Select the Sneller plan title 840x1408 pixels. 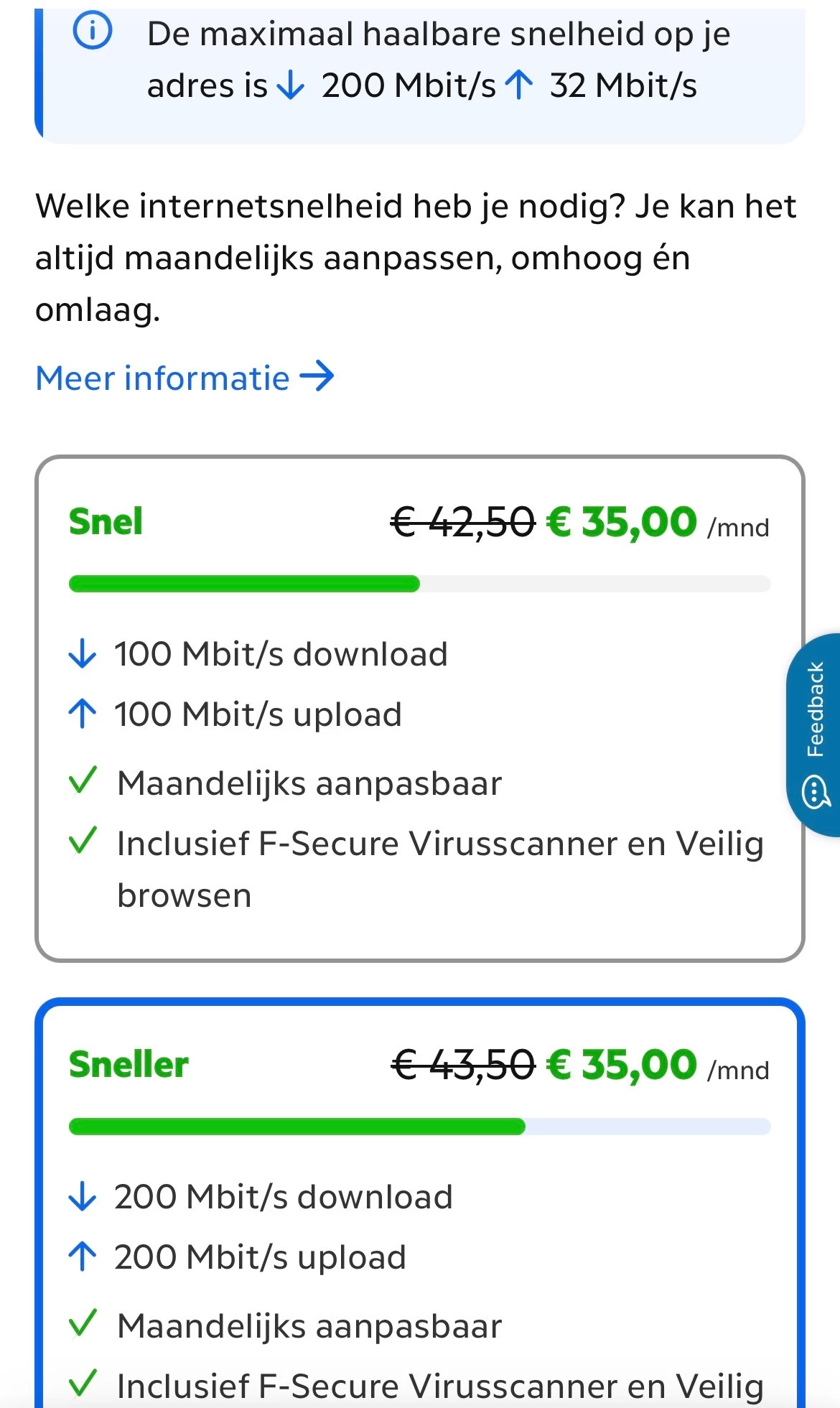coord(129,1064)
